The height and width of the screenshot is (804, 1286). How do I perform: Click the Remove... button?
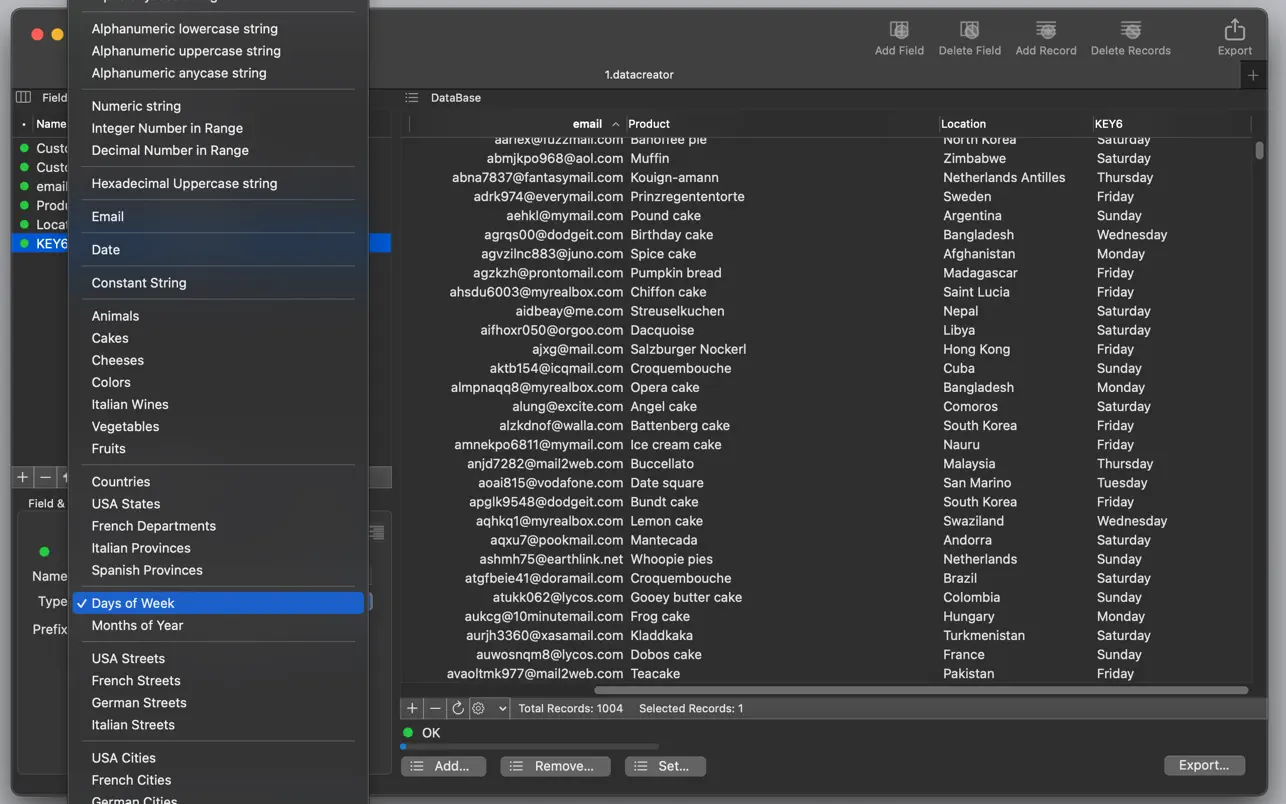(555, 766)
